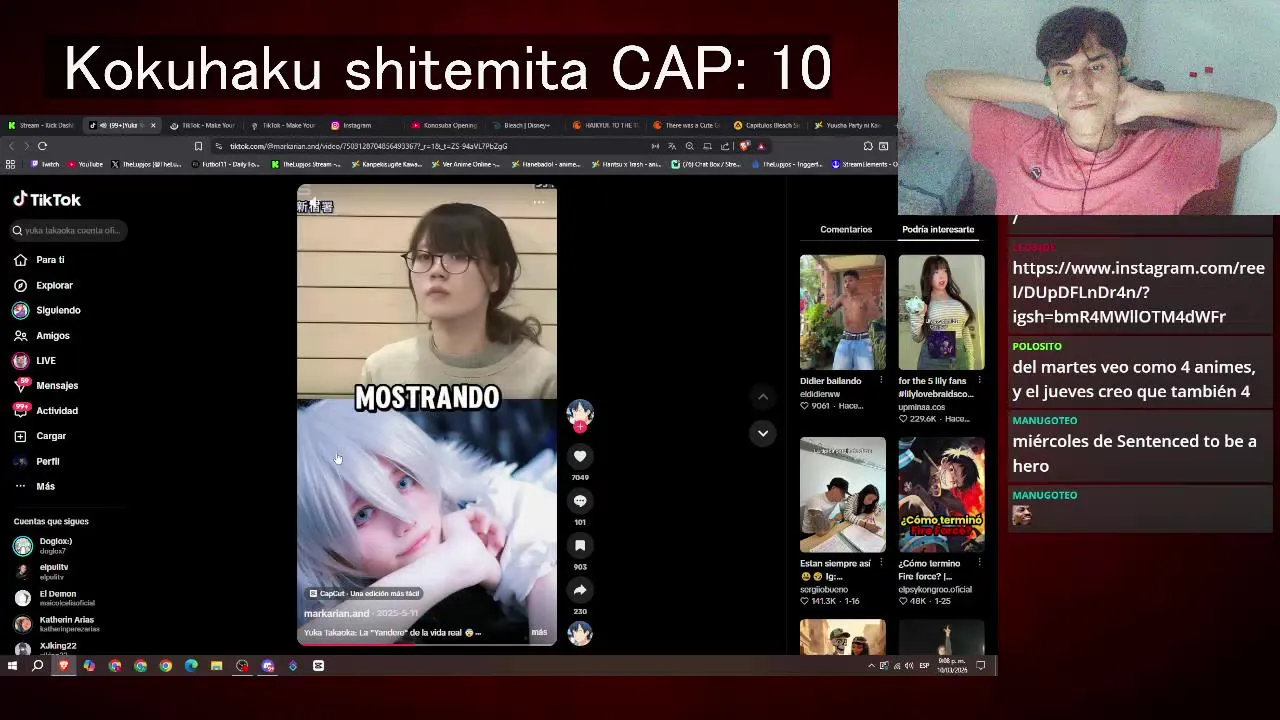This screenshot has width=1280, height=720.
Task: Switch to Podría interesarte tab
Action: (x=938, y=229)
